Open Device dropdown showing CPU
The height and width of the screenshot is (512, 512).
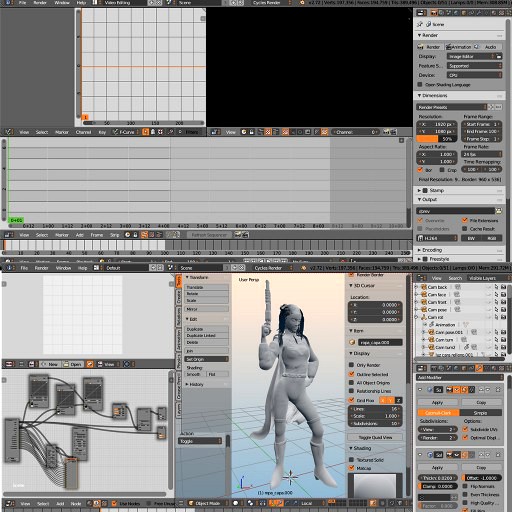click(474, 75)
